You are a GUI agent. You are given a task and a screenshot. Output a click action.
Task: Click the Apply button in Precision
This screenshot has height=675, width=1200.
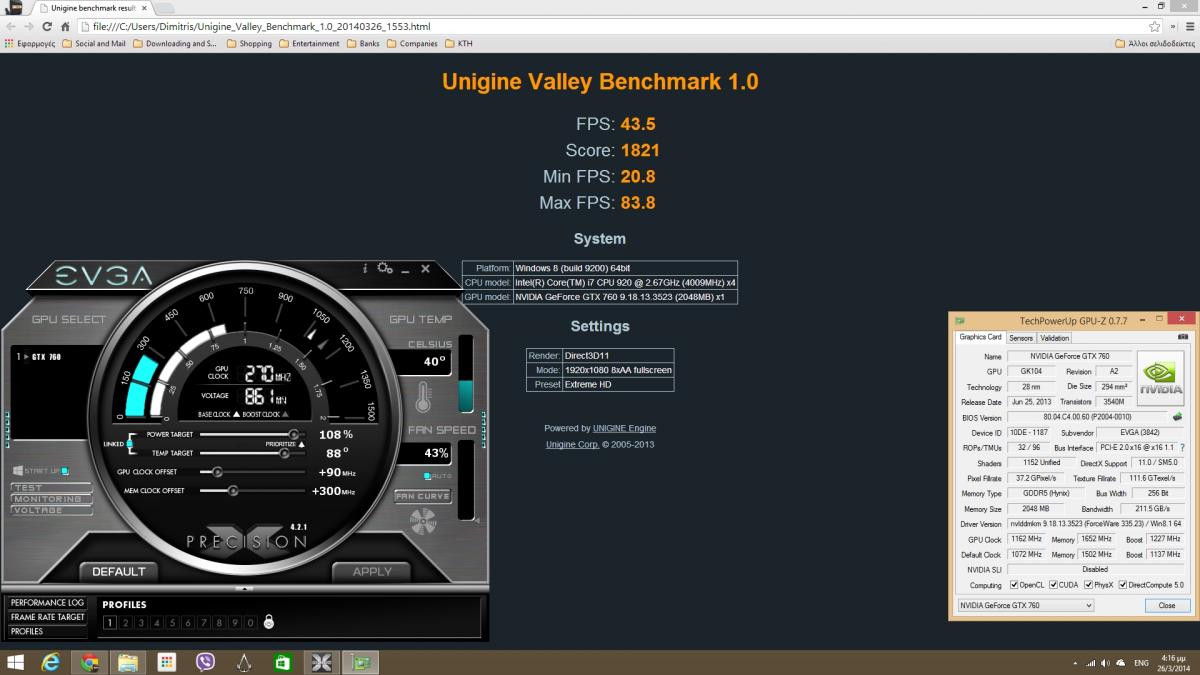tap(372, 572)
